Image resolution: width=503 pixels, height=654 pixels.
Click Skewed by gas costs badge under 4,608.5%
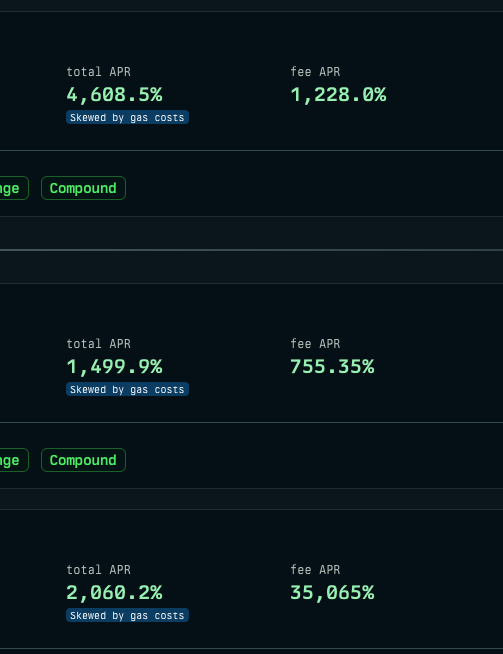pyautogui.click(x=127, y=117)
